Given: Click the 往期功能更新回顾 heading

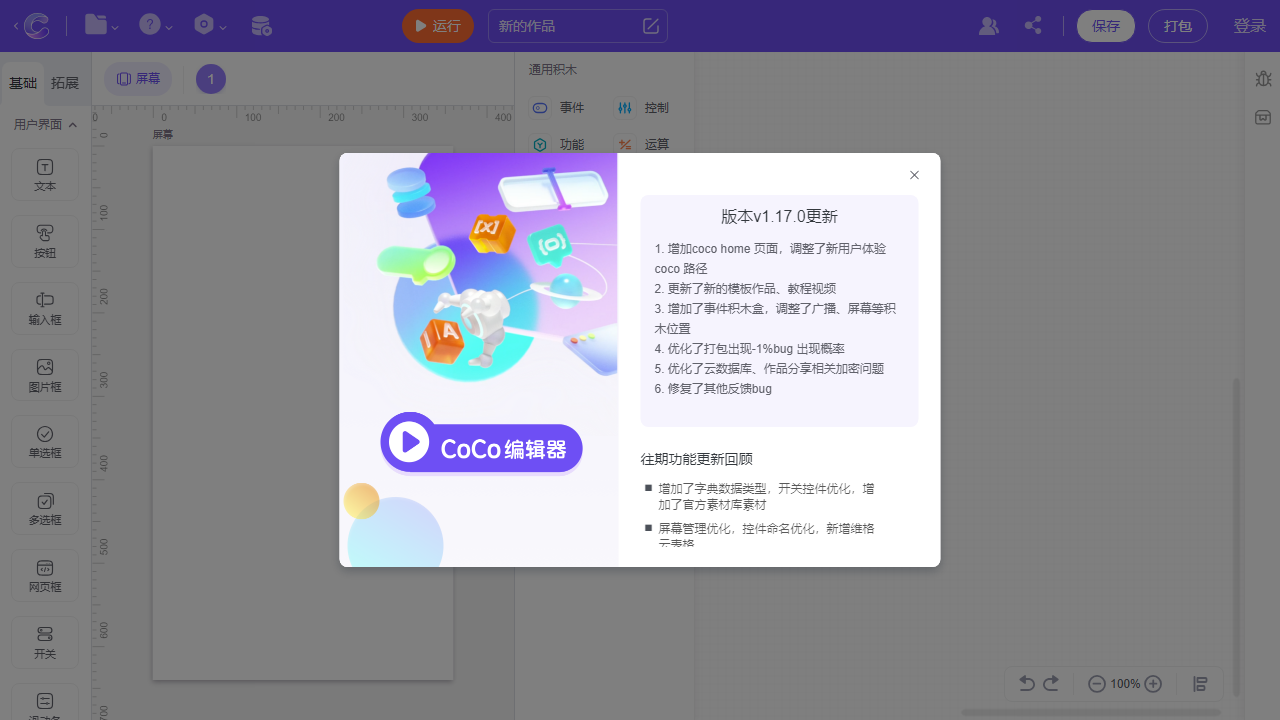Looking at the screenshot, I should (696, 459).
